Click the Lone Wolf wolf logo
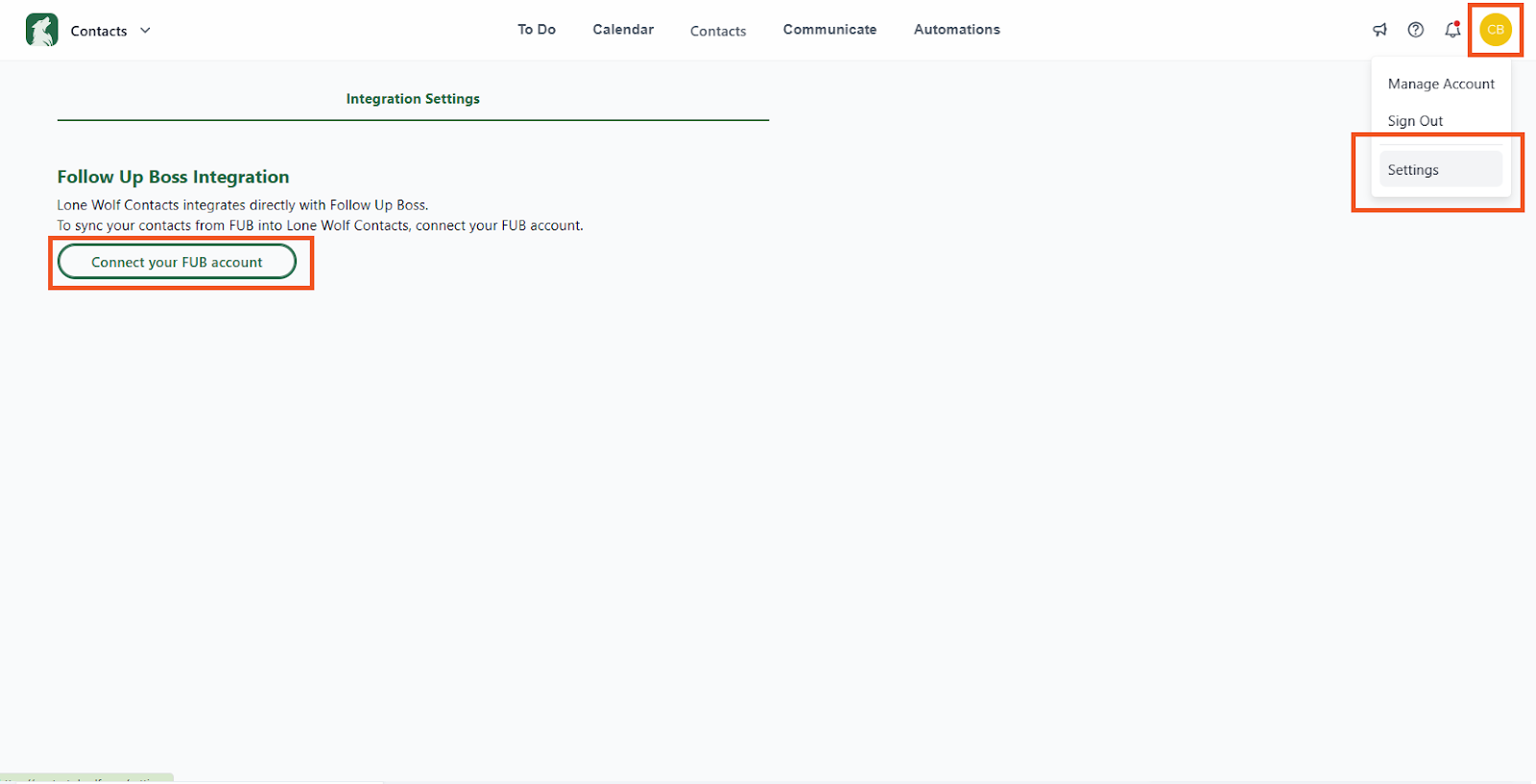Viewport: 1536px width, 784px height. tap(42, 30)
